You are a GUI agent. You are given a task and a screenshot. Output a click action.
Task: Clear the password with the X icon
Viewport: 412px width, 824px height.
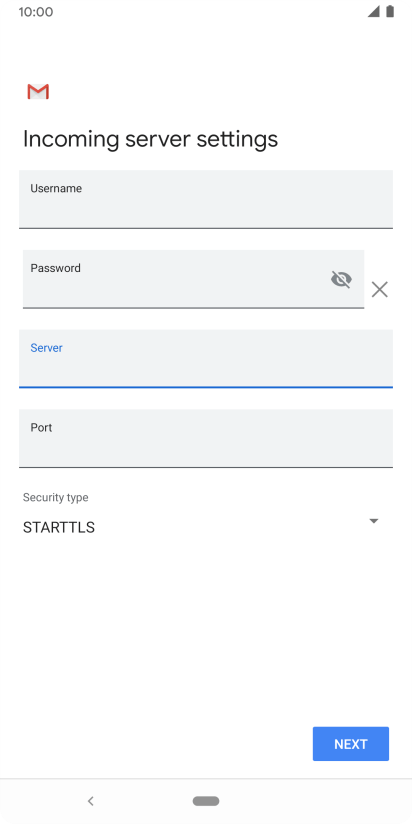pos(379,290)
